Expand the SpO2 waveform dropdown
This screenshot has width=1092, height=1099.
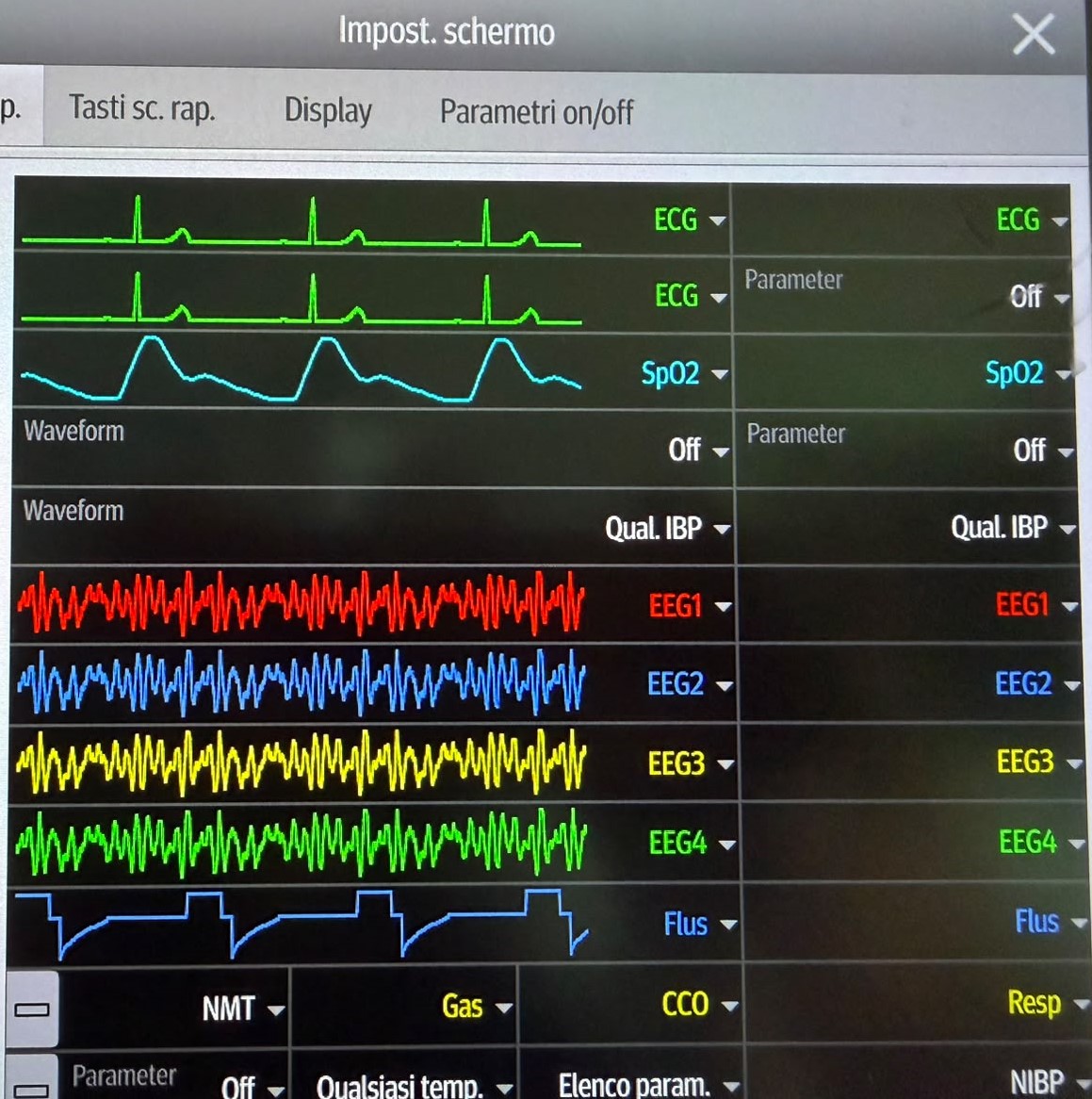(x=684, y=373)
